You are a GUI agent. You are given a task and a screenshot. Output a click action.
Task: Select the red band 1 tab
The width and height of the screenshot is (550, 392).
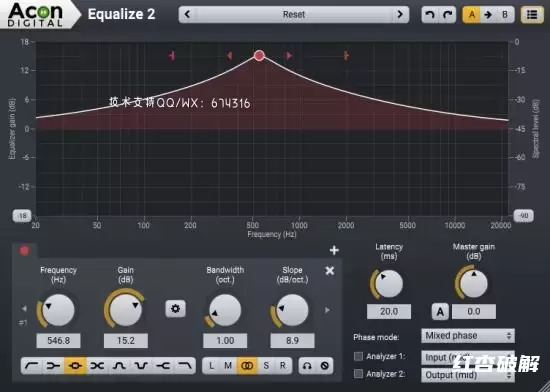pyautogui.click(x=24, y=251)
